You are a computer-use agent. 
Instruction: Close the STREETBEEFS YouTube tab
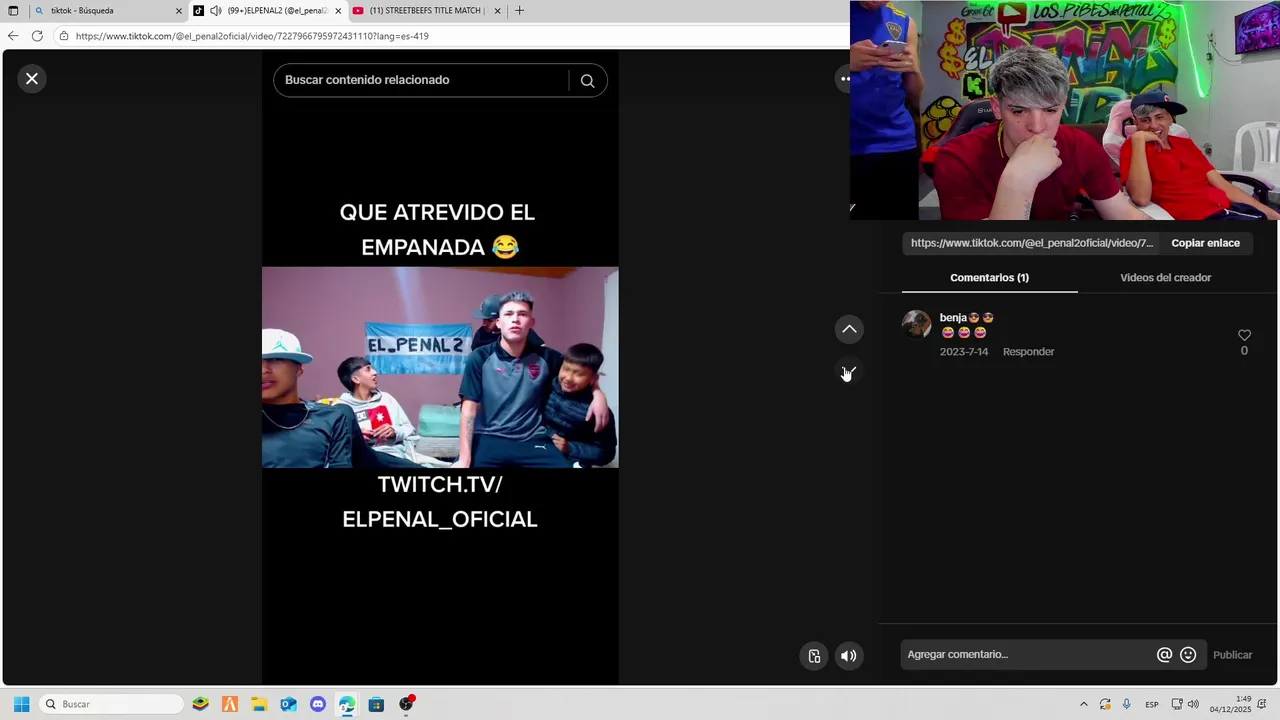(x=497, y=11)
